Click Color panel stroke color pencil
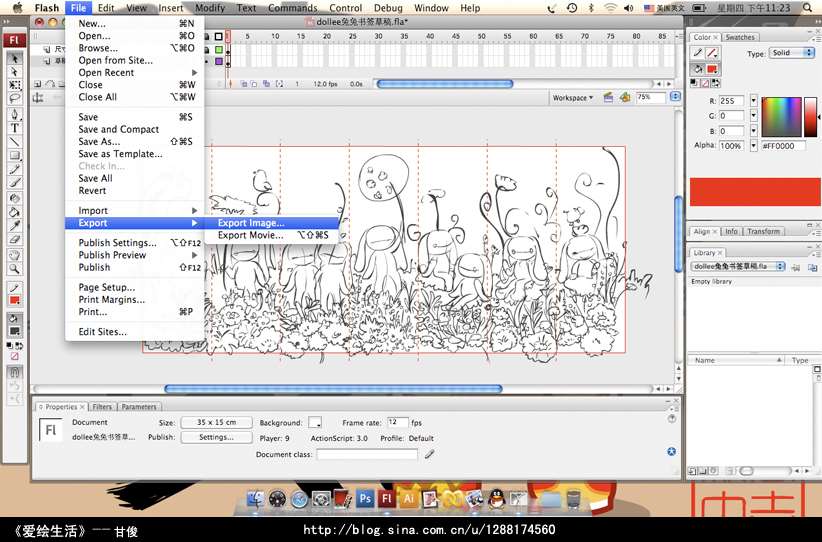Screen dimensions: 822x542 click(x=698, y=53)
